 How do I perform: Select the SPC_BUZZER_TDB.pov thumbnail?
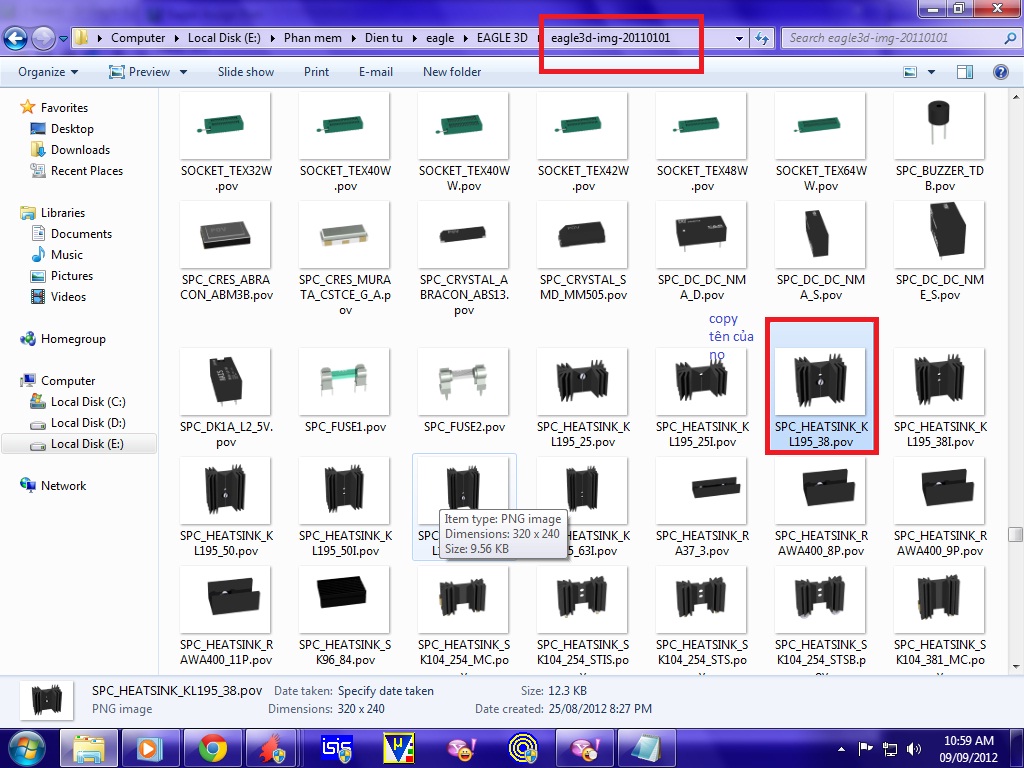(939, 125)
